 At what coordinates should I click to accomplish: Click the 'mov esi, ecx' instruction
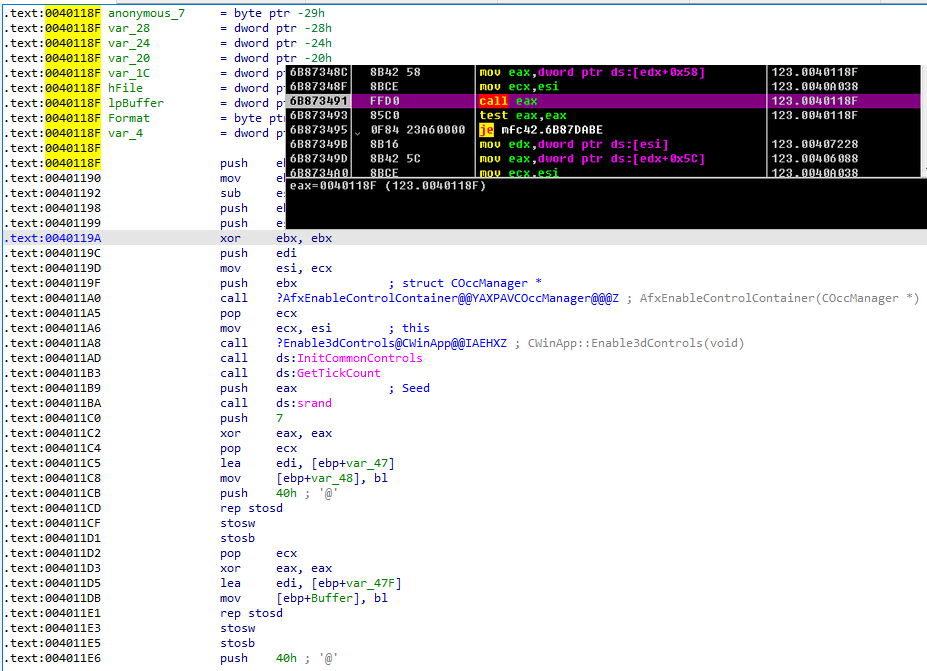(x=275, y=268)
